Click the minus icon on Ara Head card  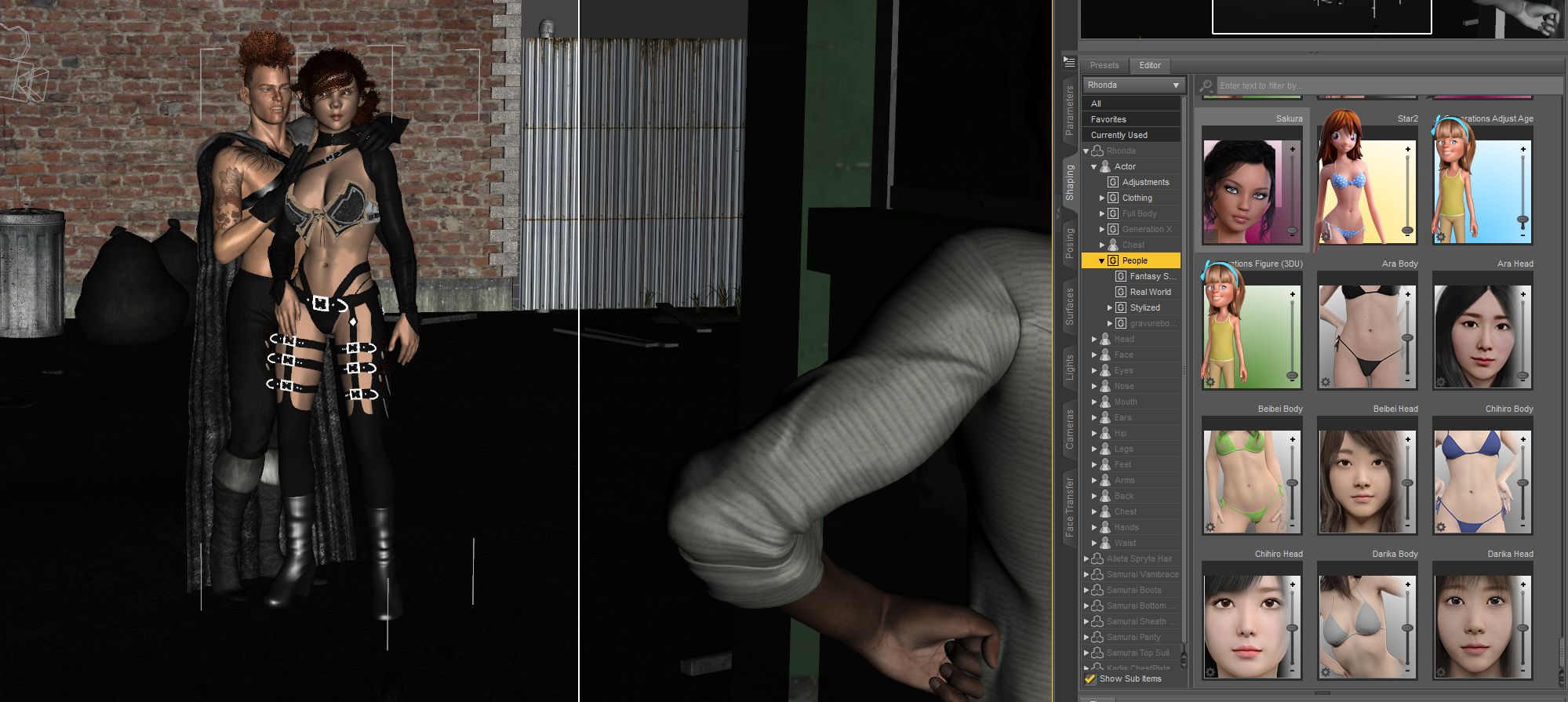1523,381
